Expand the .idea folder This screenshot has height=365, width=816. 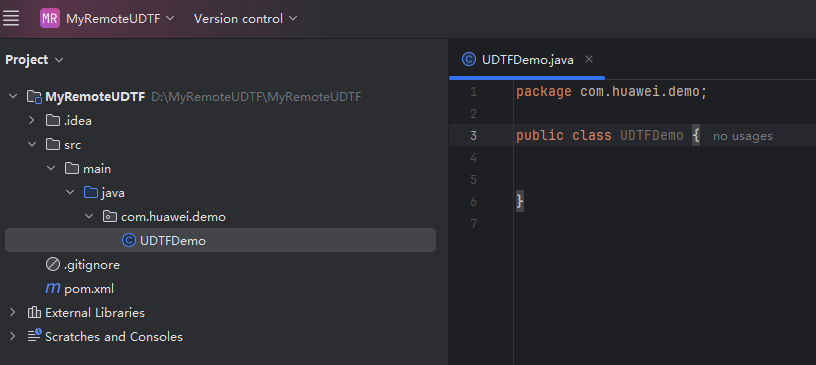(x=32, y=120)
